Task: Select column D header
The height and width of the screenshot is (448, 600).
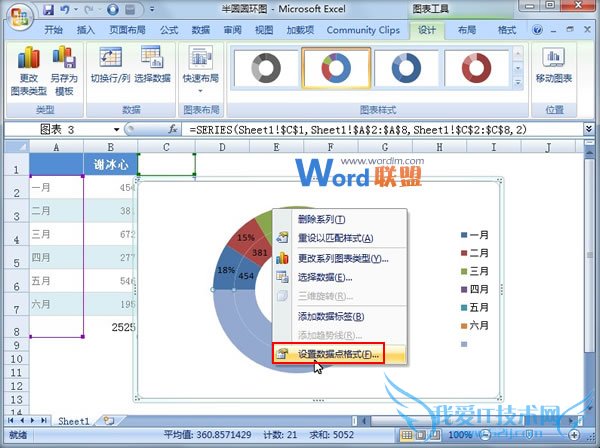Action: tap(222, 147)
